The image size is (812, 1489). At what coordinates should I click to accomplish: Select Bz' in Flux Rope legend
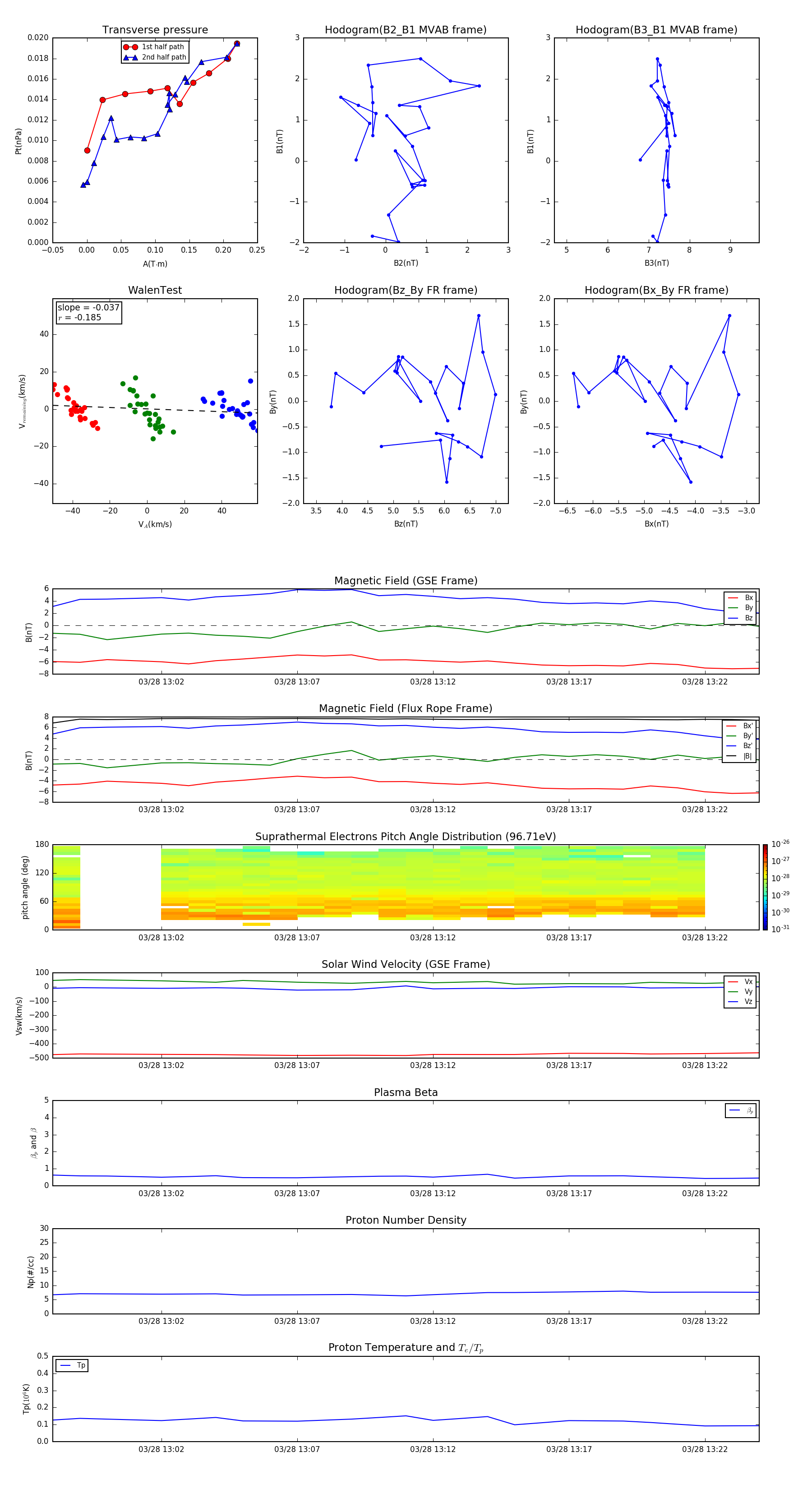pos(740,746)
